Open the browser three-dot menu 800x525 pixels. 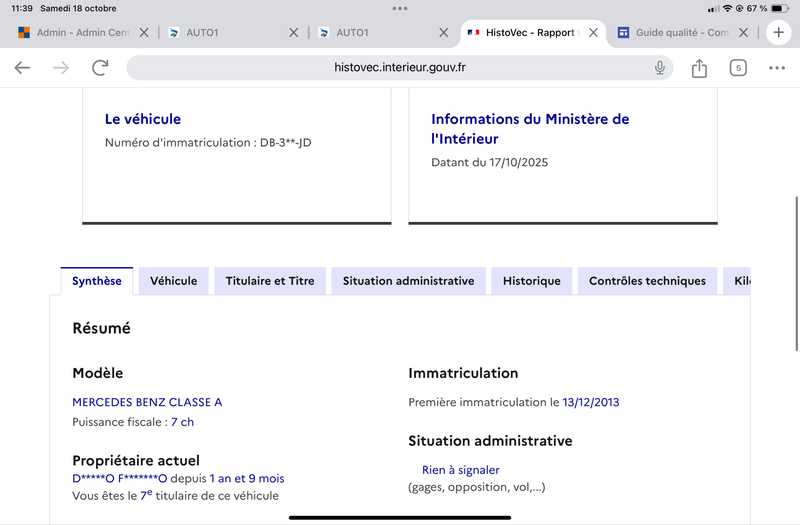tap(777, 68)
